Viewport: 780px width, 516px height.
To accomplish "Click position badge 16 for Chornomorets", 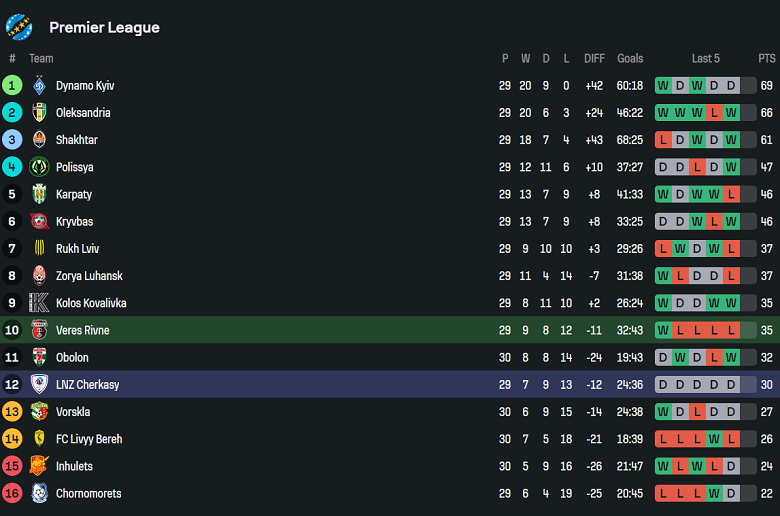I will (x=12, y=493).
